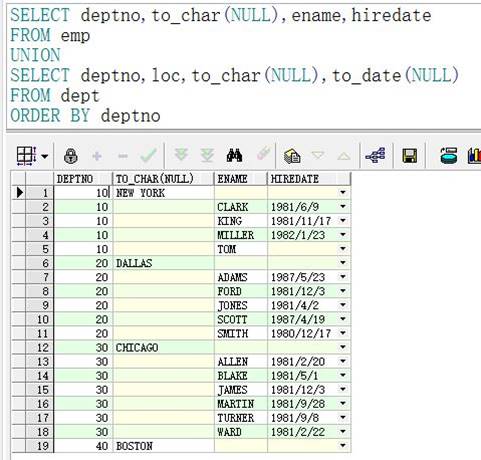Expand the grid mode dropdown arrow
Viewport: 481px width, 460px height.
(x=45, y=156)
